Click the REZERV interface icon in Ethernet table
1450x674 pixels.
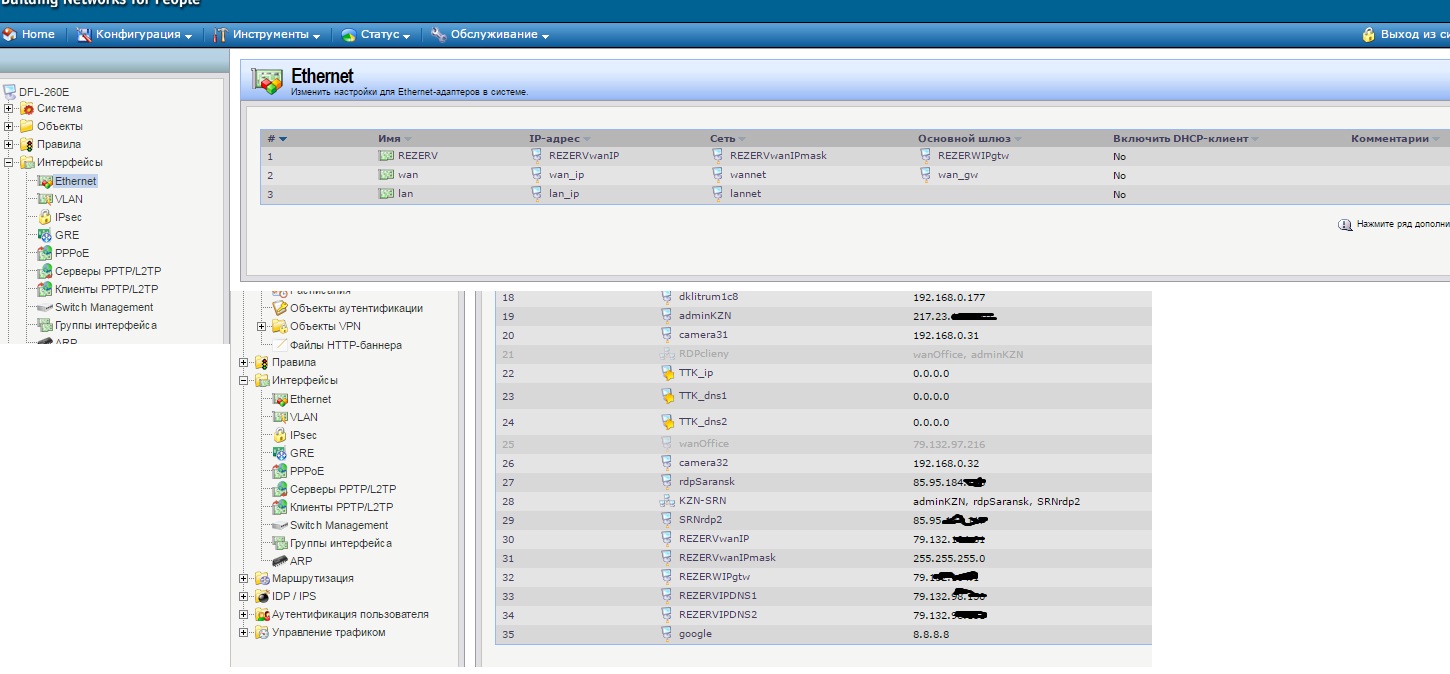click(x=386, y=156)
